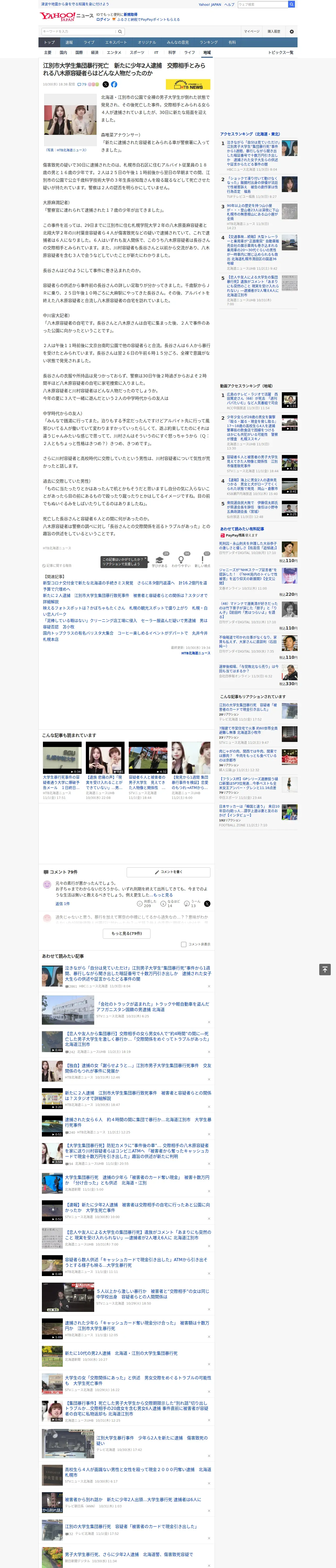Share article on X (Twitter)
Screen dimensions: 336x1568
click(105, 85)
